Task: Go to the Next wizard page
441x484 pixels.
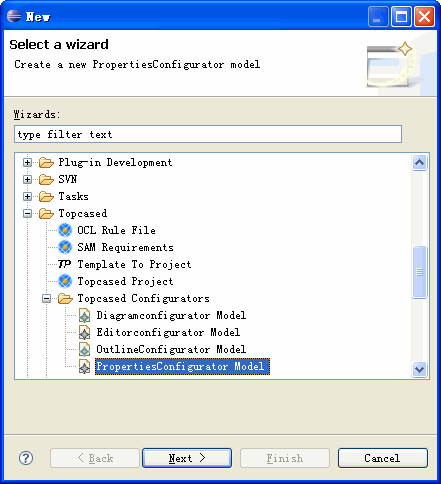Action: 187,458
